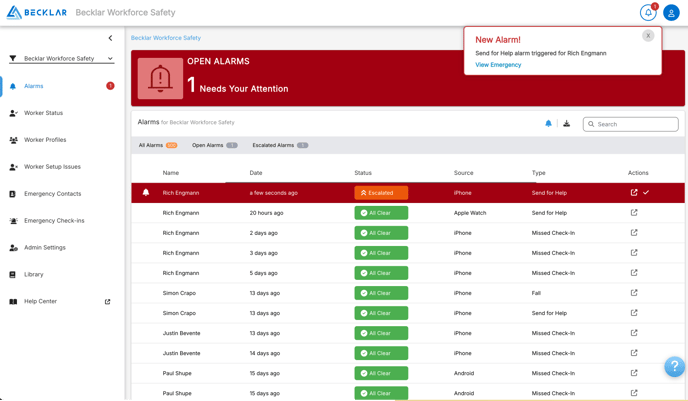Open details for the escalated Rich Engmann alarm
688x401 pixels.
634,193
